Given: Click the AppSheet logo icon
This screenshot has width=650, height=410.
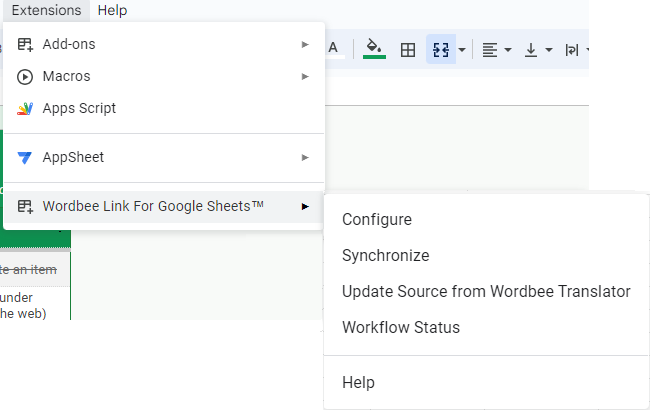Looking at the screenshot, I should (25, 157).
